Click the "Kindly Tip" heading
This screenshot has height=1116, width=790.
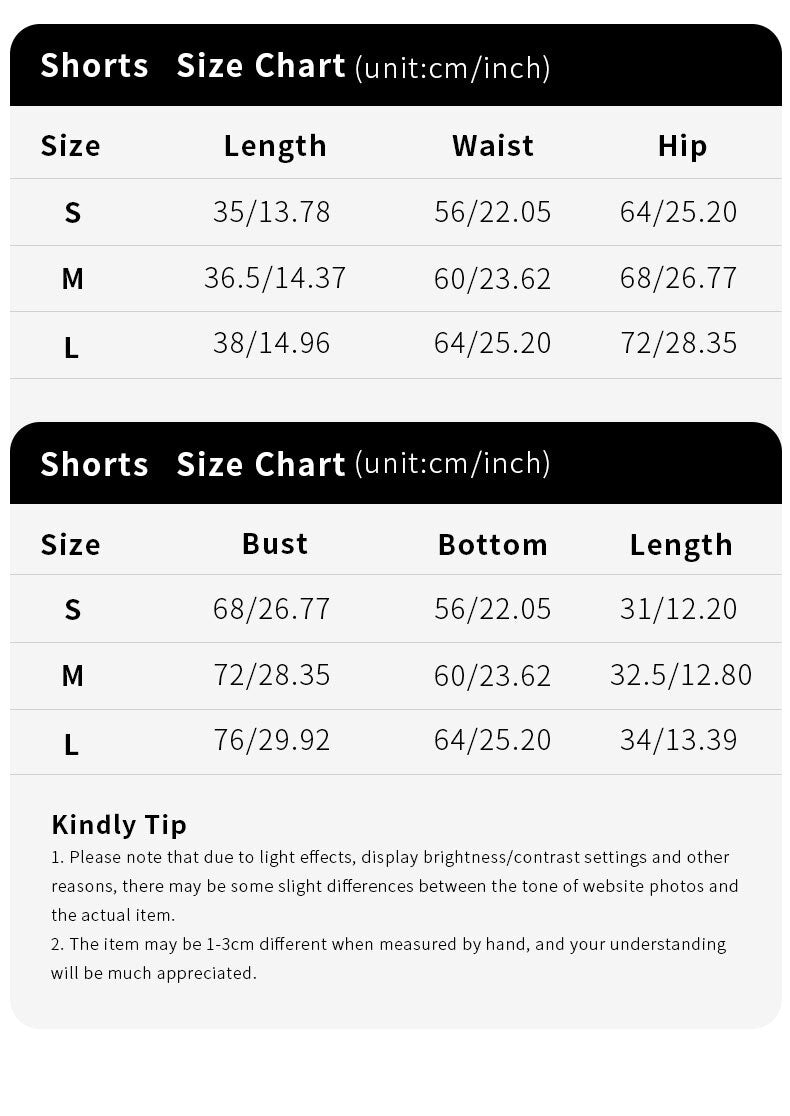click(x=119, y=824)
